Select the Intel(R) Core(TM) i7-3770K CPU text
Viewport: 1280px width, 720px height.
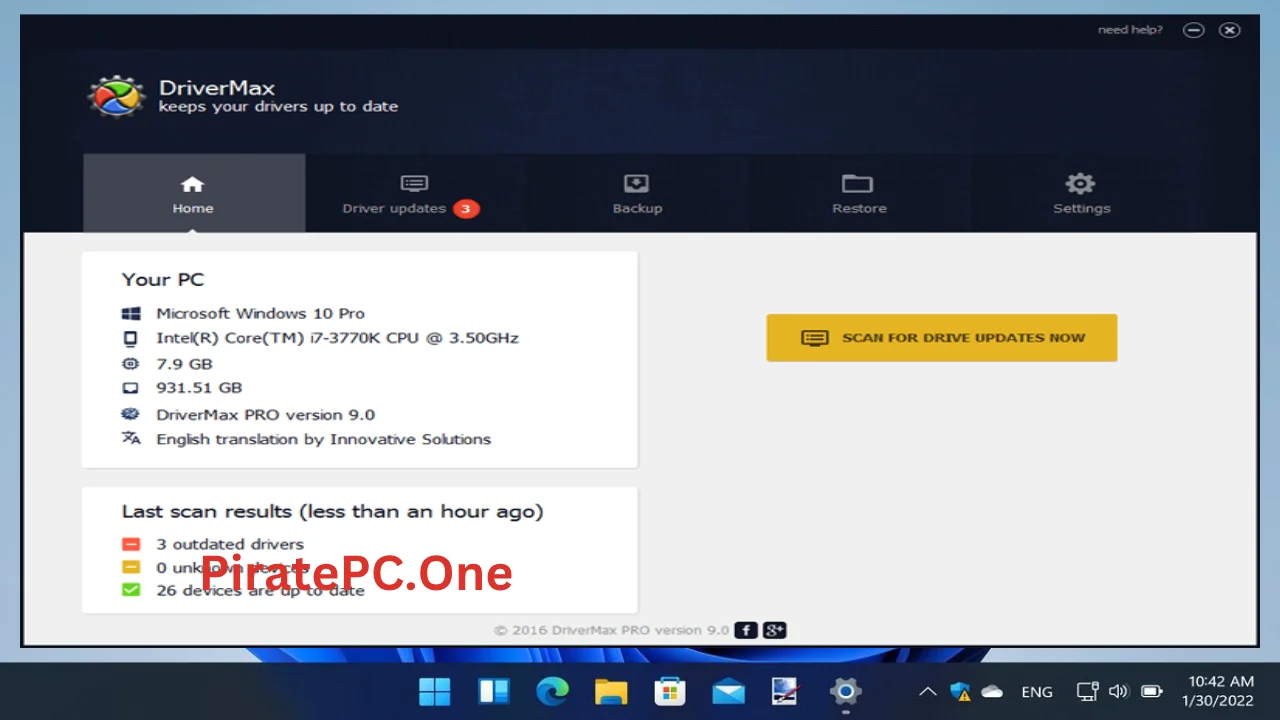(337, 338)
